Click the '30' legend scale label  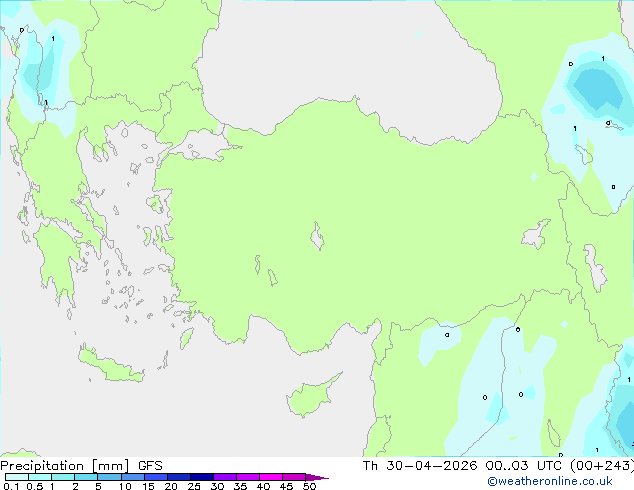click(x=217, y=486)
